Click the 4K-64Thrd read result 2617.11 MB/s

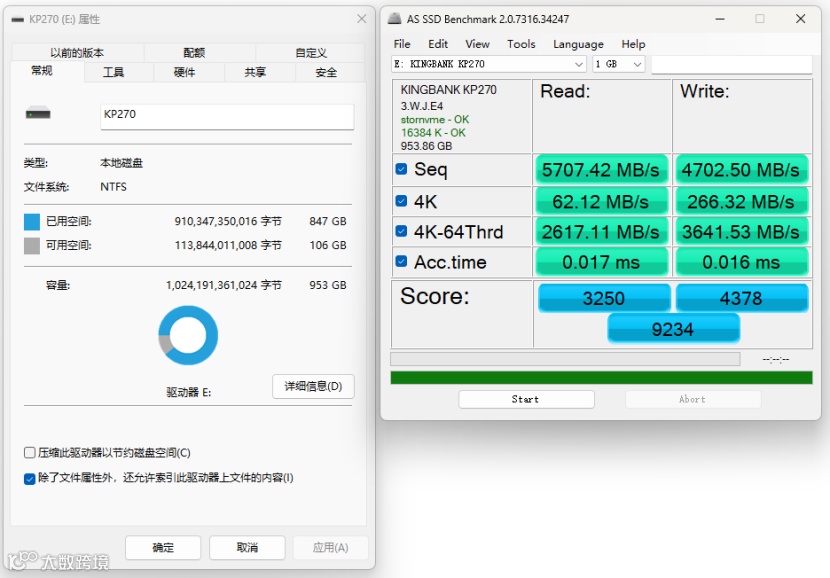pos(601,232)
